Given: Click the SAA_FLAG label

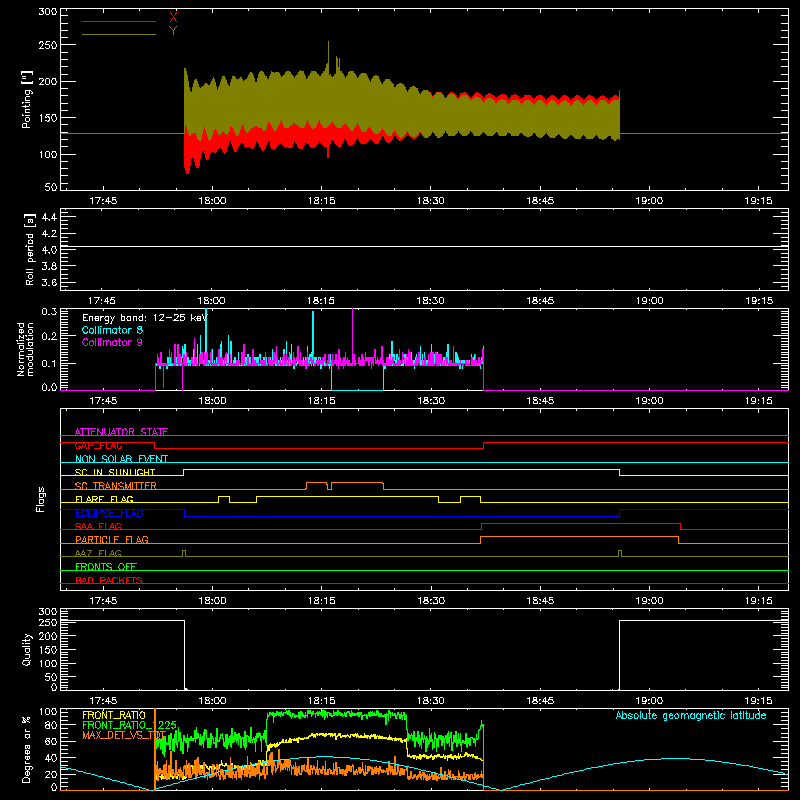Looking at the screenshot, I should tap(98, 526).
